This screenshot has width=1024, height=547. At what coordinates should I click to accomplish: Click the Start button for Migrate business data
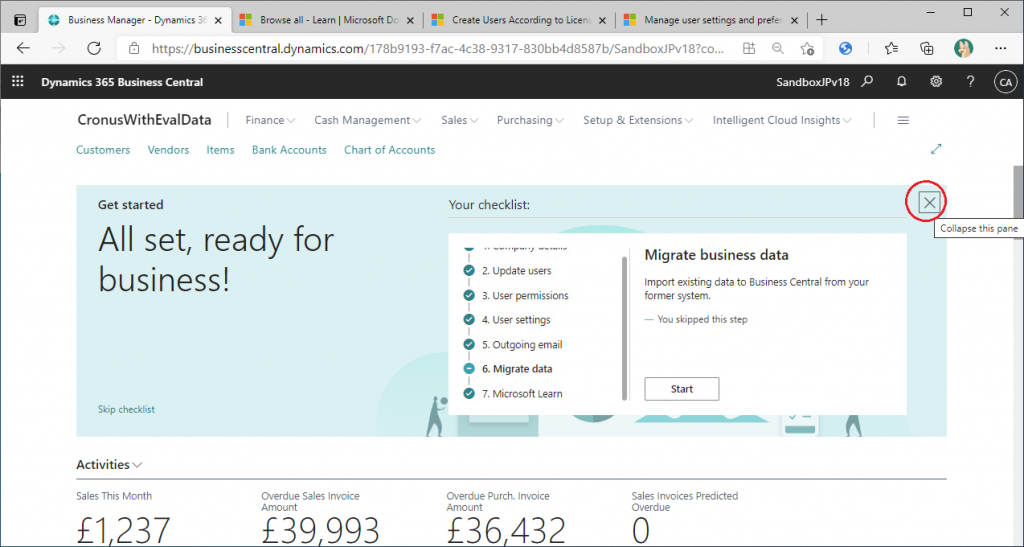point(682,389)
